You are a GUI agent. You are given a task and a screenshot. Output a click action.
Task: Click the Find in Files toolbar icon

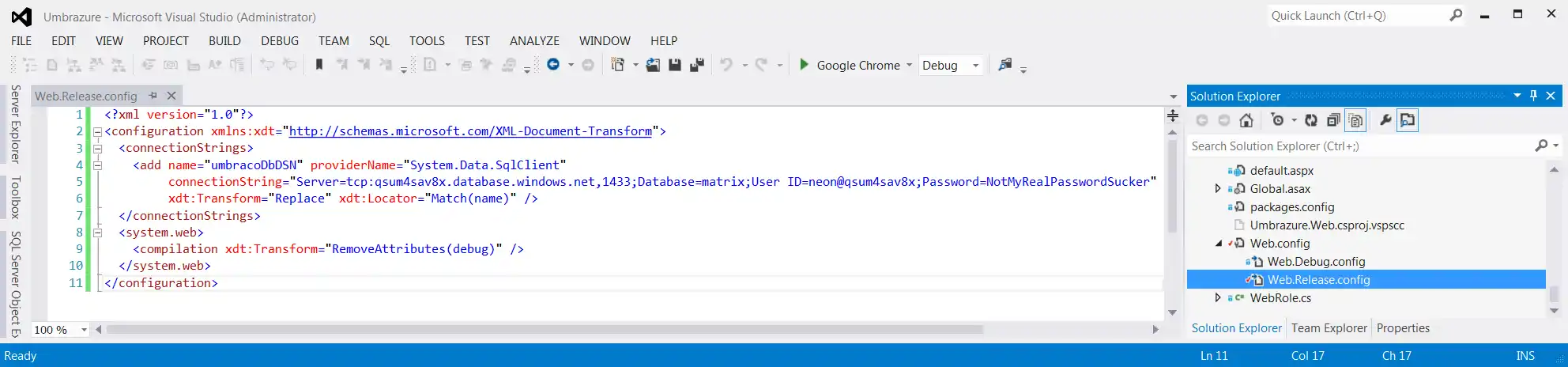pos(1004,65)
